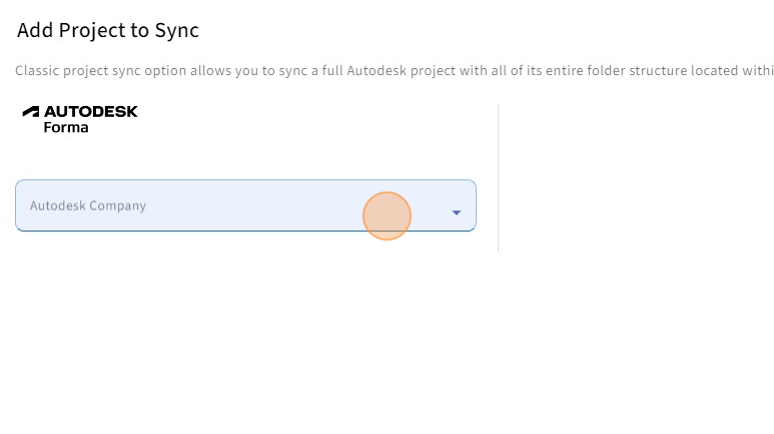Image resolution: width=774 pixels, height=434 pixels.
Task: Focus the Autodesk Company select field
Action: coord(200,206)
